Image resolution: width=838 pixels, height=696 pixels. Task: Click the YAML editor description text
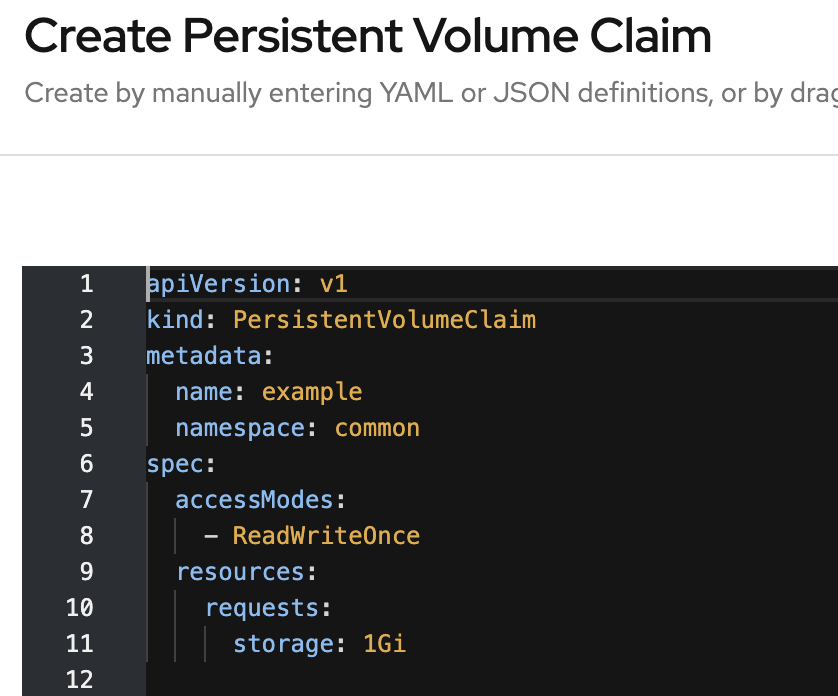(x=420, y=92)
